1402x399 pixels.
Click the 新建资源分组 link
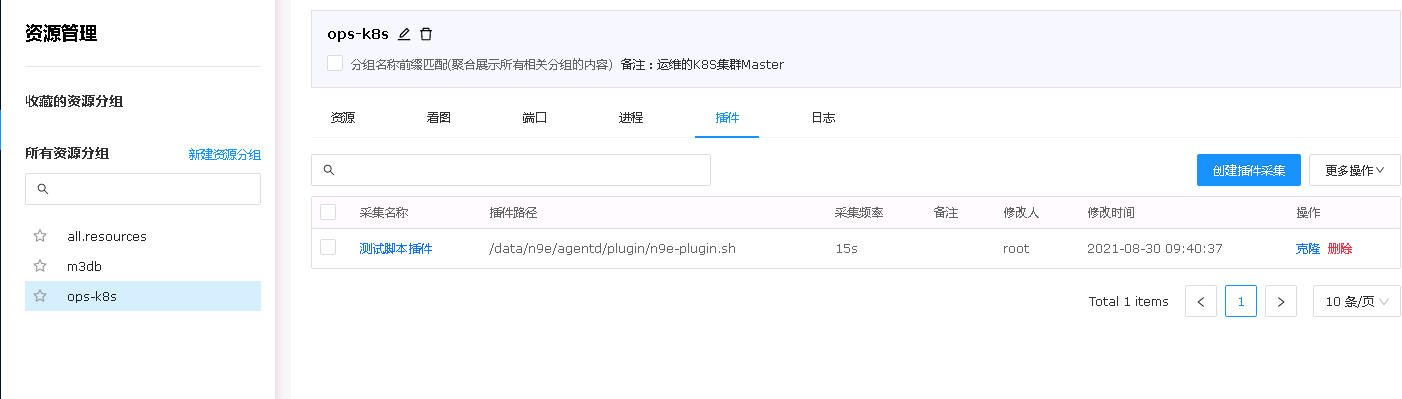point(225,154)
